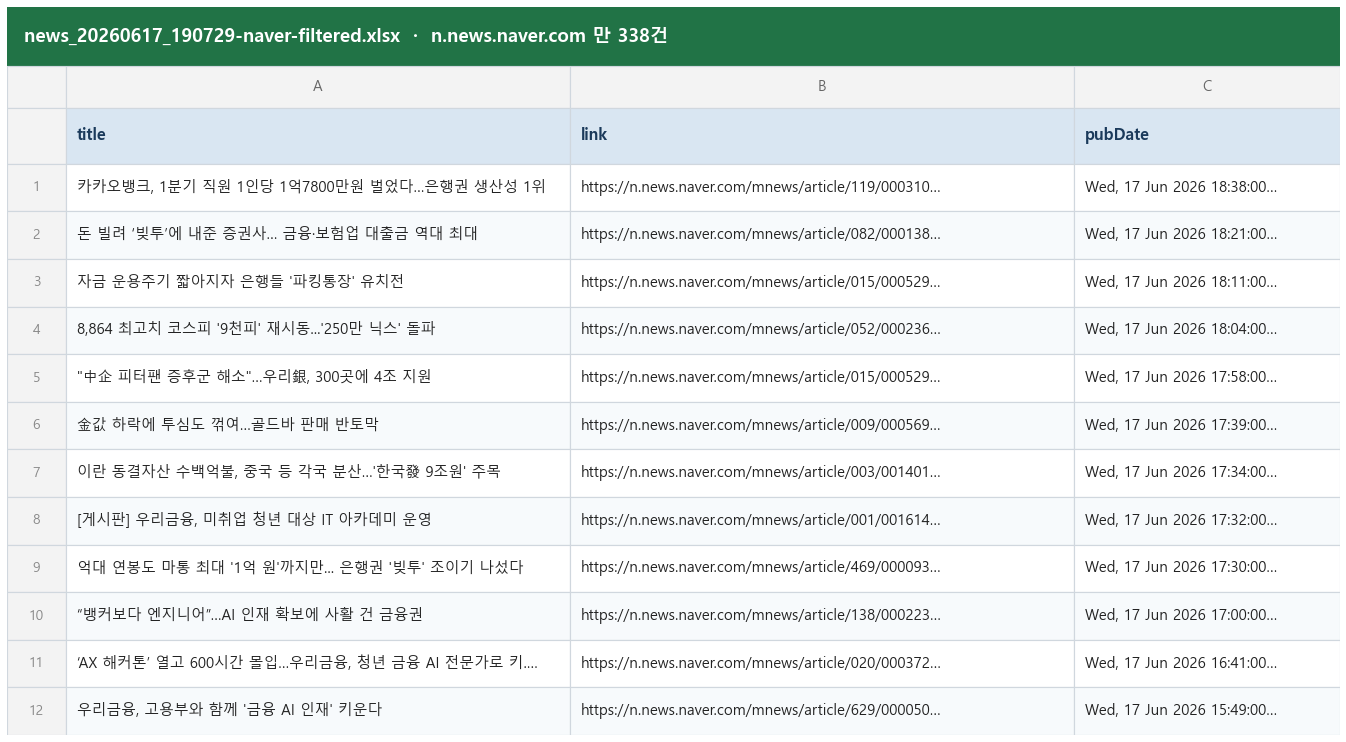Image resolution: width=1346 pixels, height=742 pixels.
Task: Click the 카카오뱅크 title cell
Action: click(x=318, y=187)
